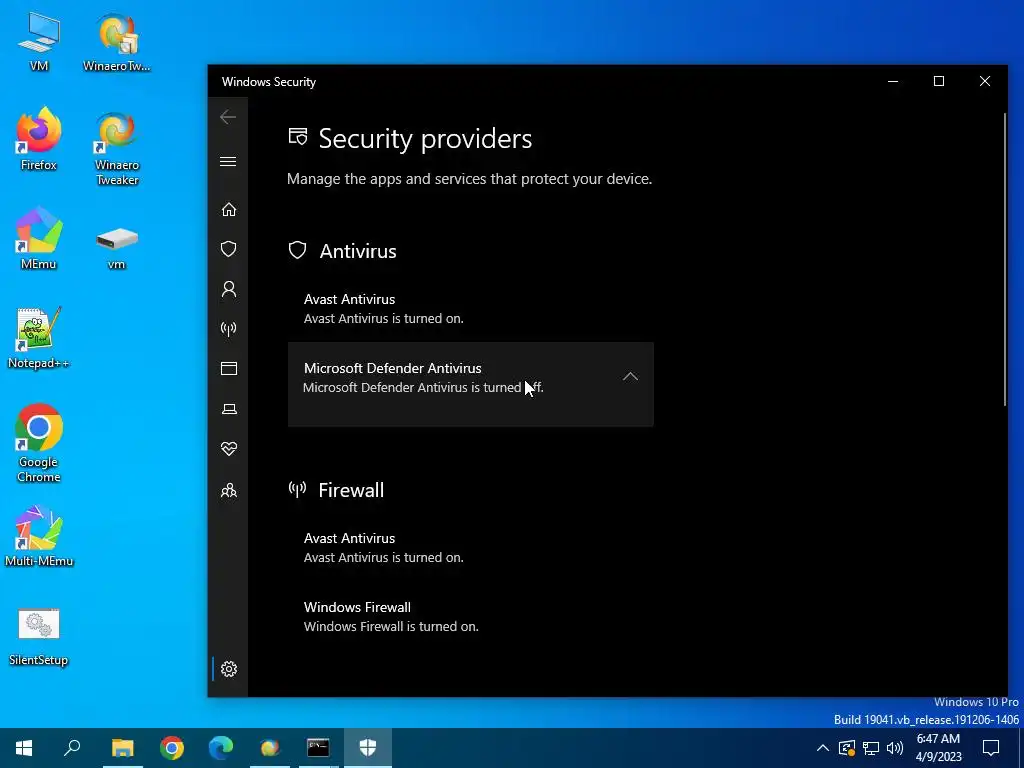Launch the MEmu desktop shortcut
This screenshot has width=1024, height=768.
coord(39,238)
